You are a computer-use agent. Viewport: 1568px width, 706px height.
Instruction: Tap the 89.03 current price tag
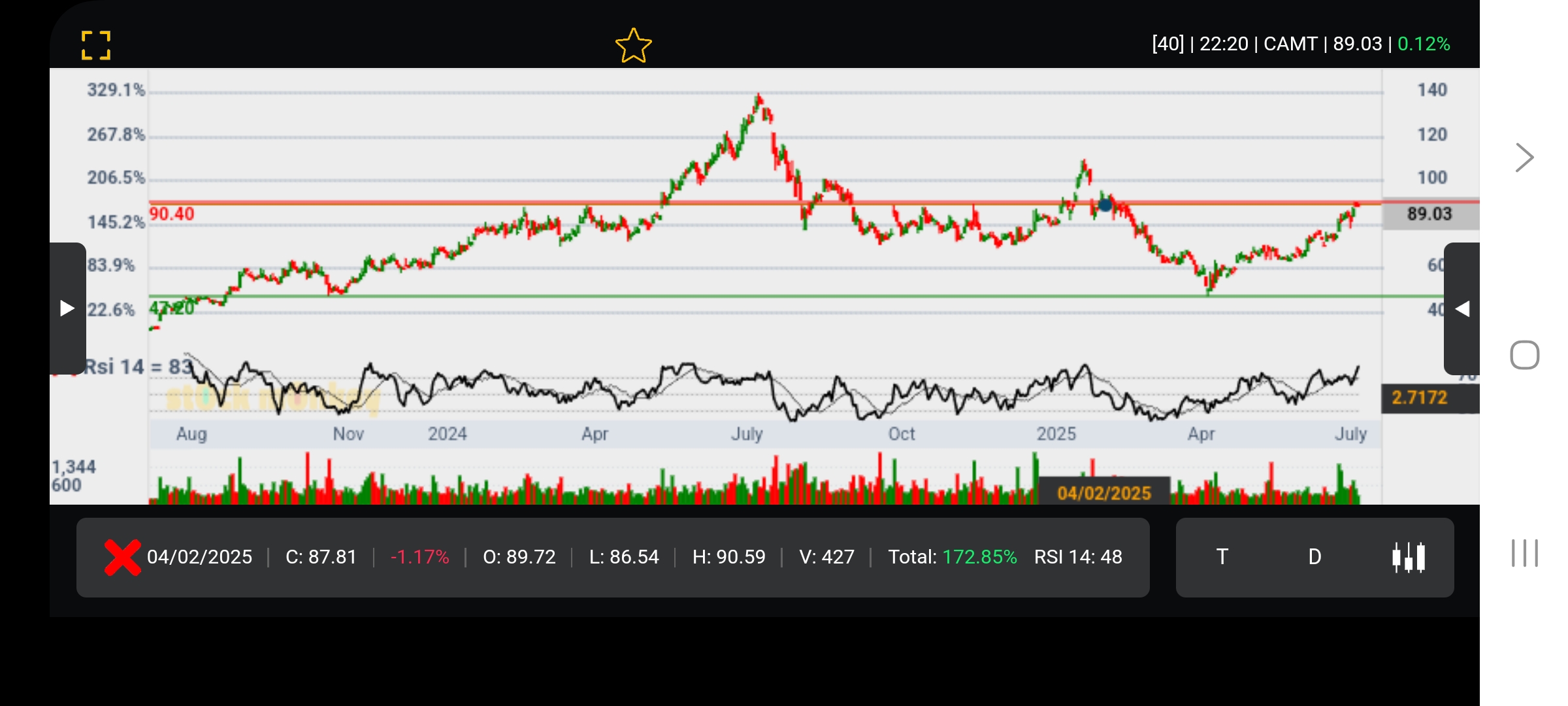[x=1429, y=214]
